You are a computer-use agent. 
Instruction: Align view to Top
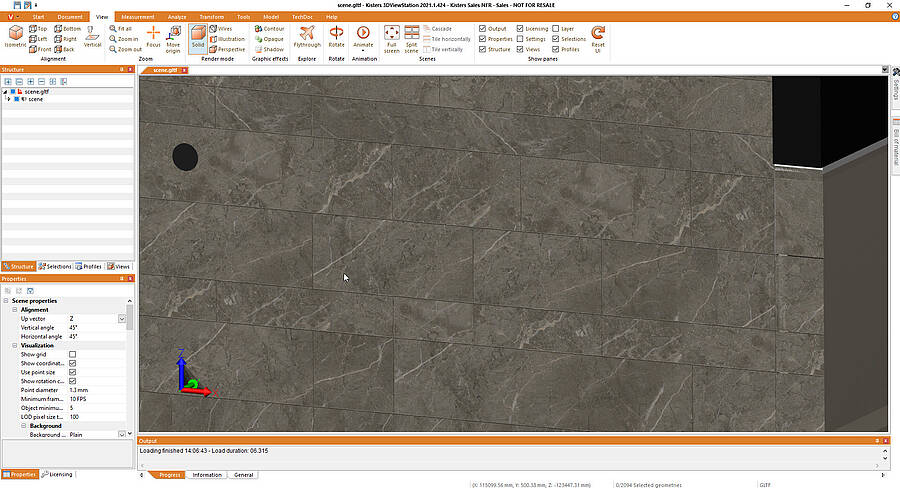coord(38,29)
